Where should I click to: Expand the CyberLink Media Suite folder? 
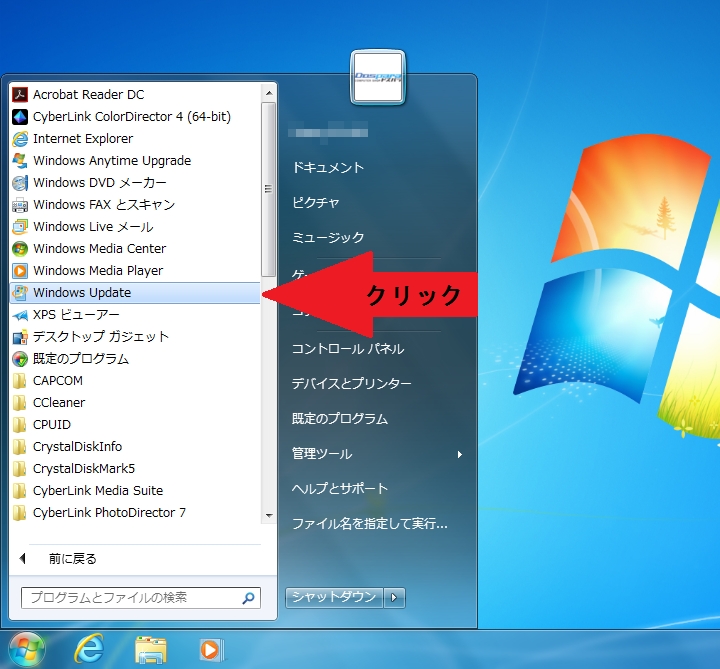[20, 491]
